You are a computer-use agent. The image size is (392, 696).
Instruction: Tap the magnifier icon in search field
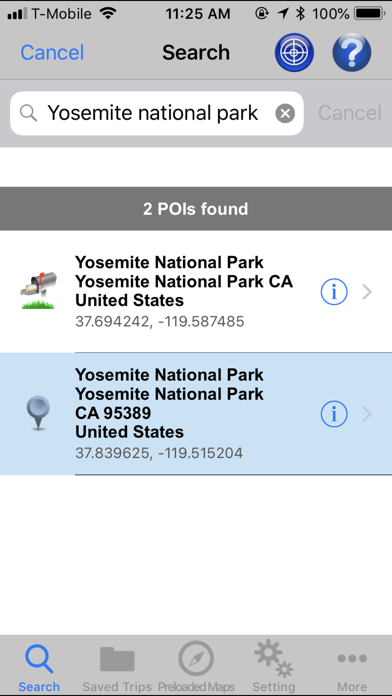[x=28, y=114]
